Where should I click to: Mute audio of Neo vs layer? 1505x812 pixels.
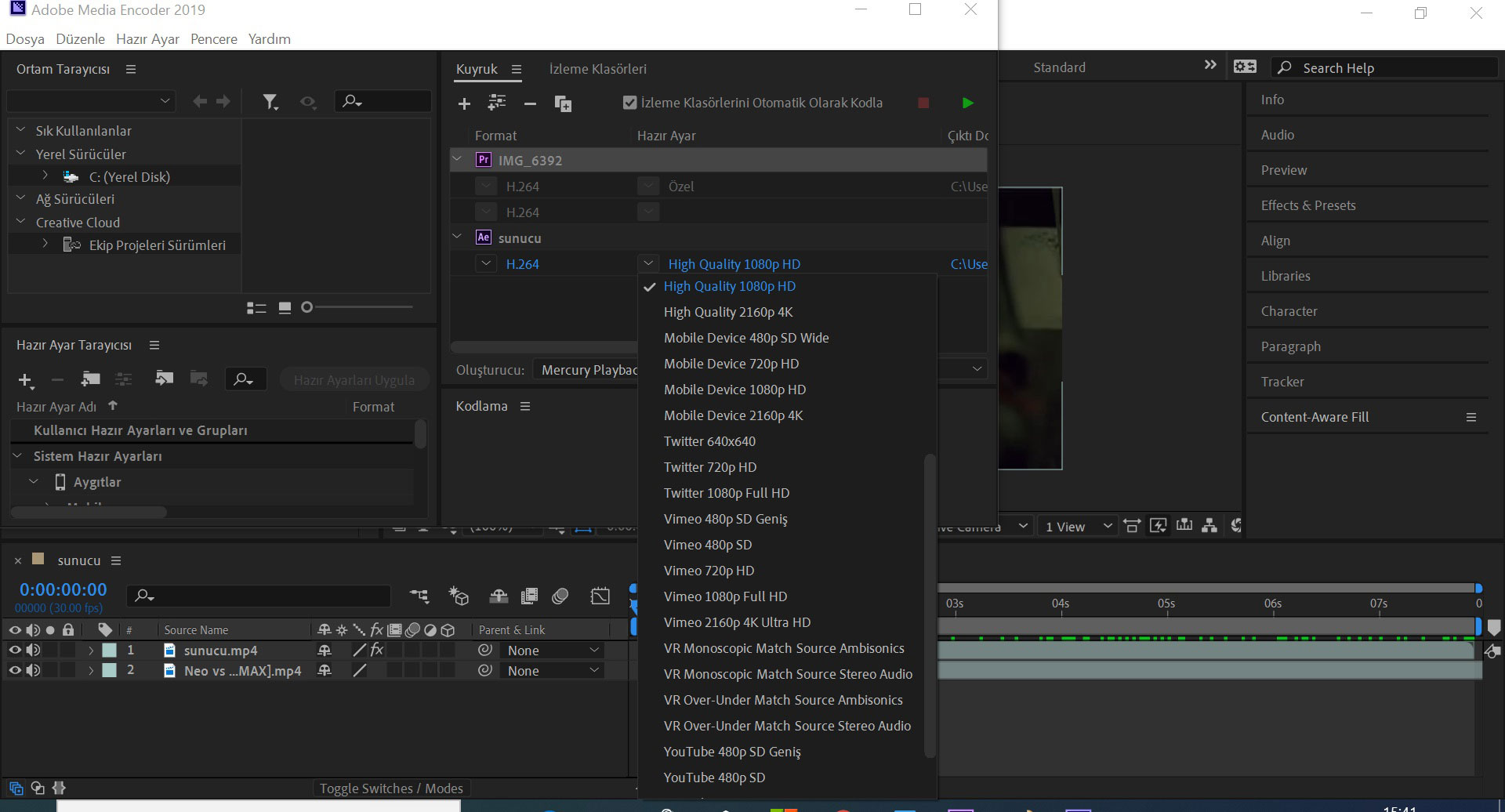(x=33, y=670)
